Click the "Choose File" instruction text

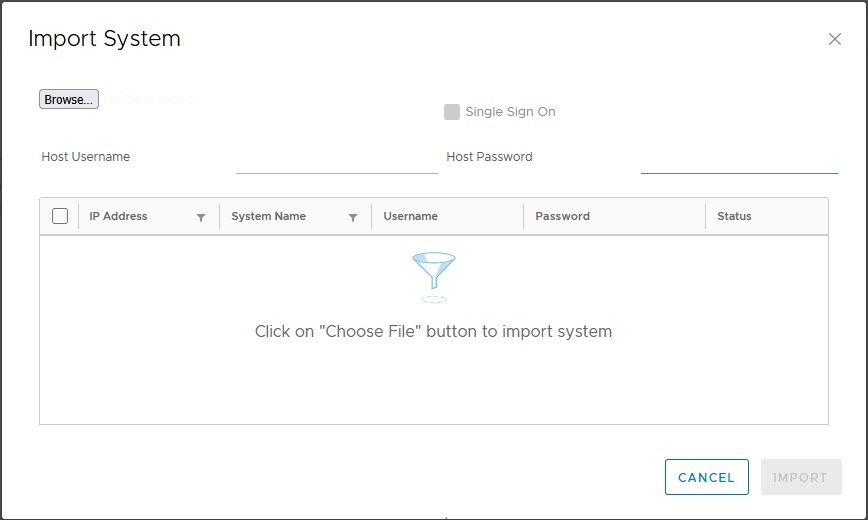pos(433,331)
